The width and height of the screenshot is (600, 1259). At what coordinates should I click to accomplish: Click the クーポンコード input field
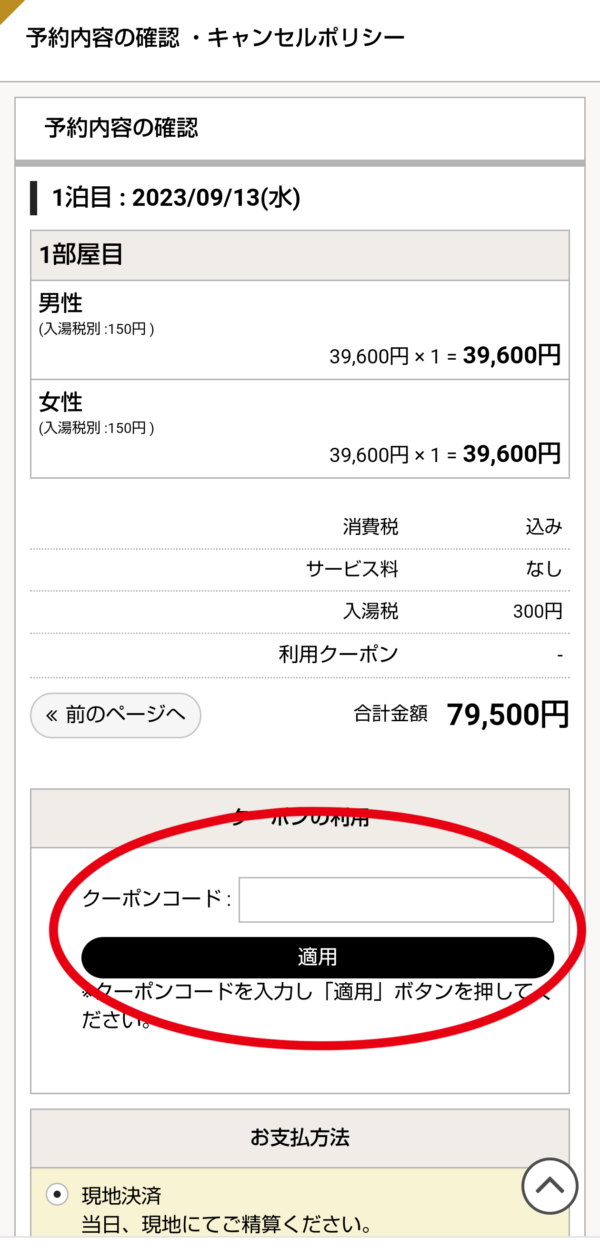coord(396,900)
